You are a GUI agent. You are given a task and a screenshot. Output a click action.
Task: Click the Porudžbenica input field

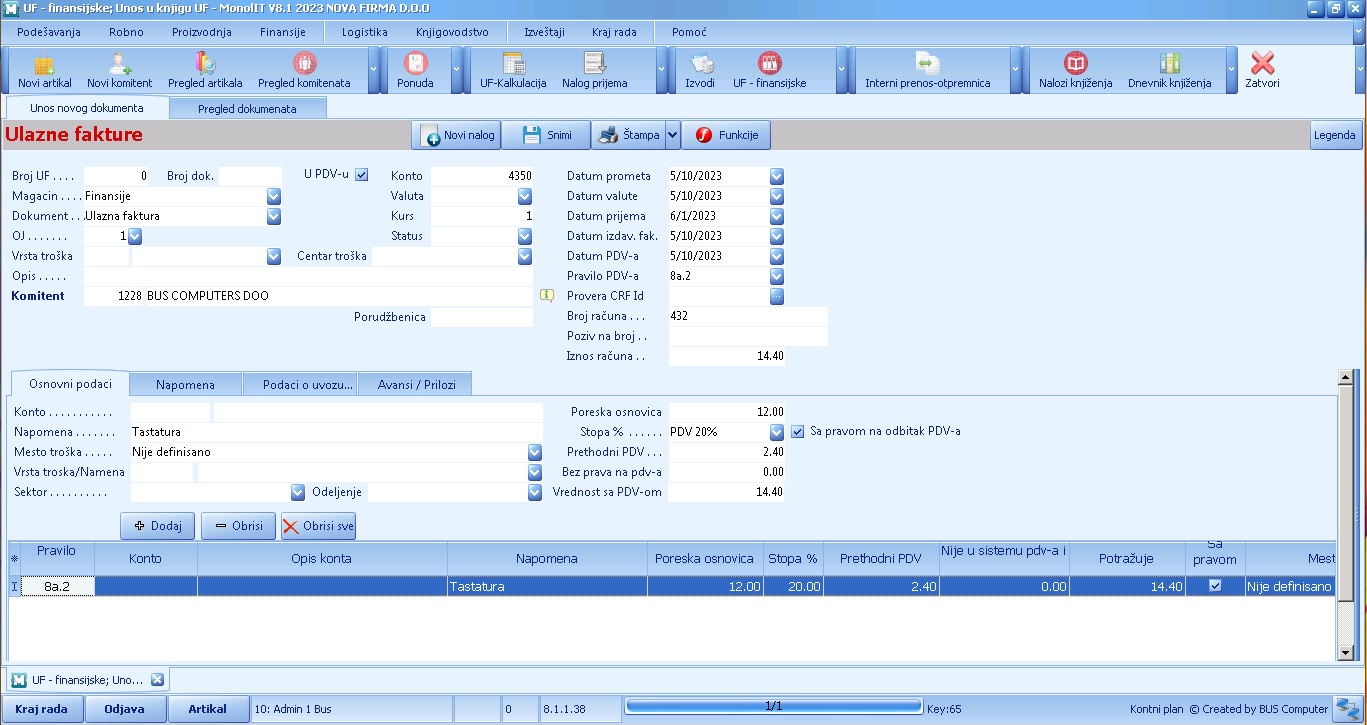[482, 317]
